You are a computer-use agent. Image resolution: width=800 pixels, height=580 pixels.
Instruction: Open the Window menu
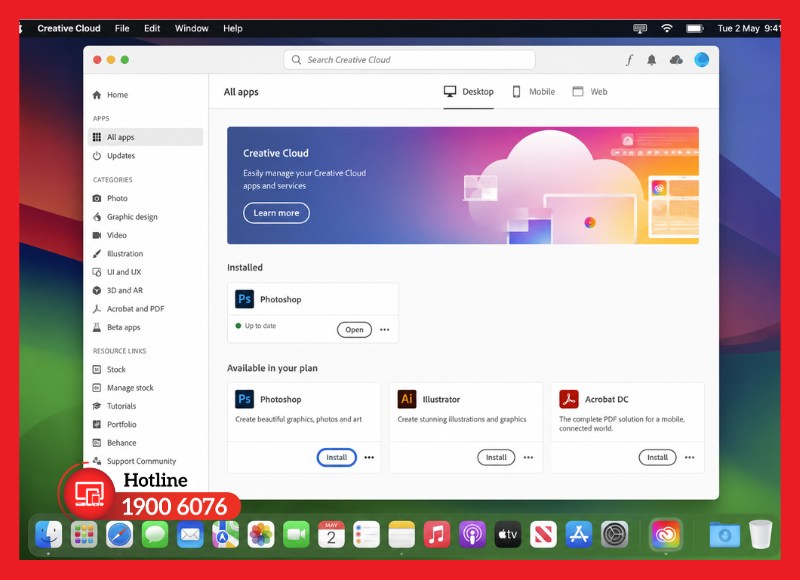tap(191, 29)
